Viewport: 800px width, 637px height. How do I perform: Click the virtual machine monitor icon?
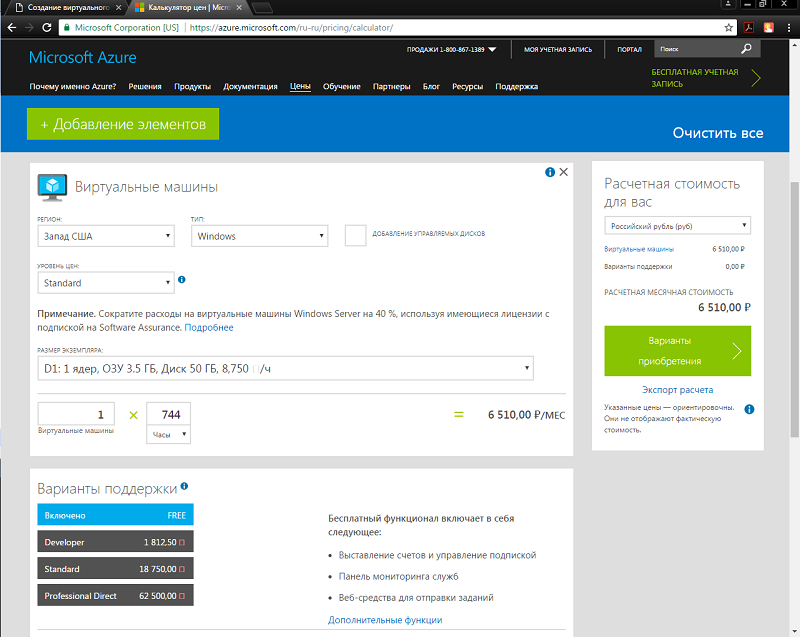click(52, 187)
